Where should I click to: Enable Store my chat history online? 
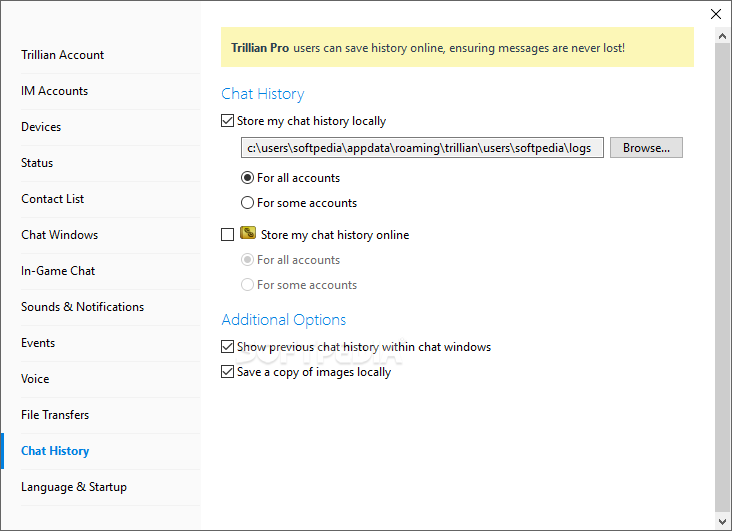click(227, 234)
